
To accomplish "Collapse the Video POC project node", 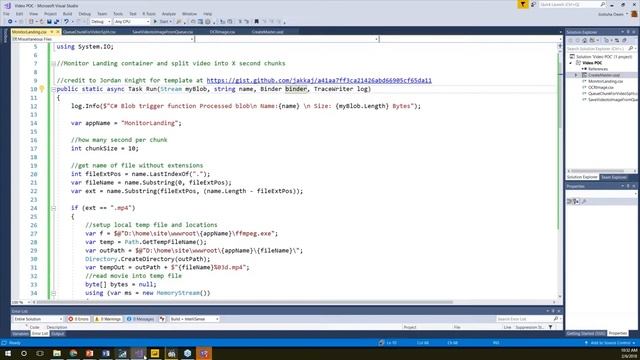I will coord(571,63).
